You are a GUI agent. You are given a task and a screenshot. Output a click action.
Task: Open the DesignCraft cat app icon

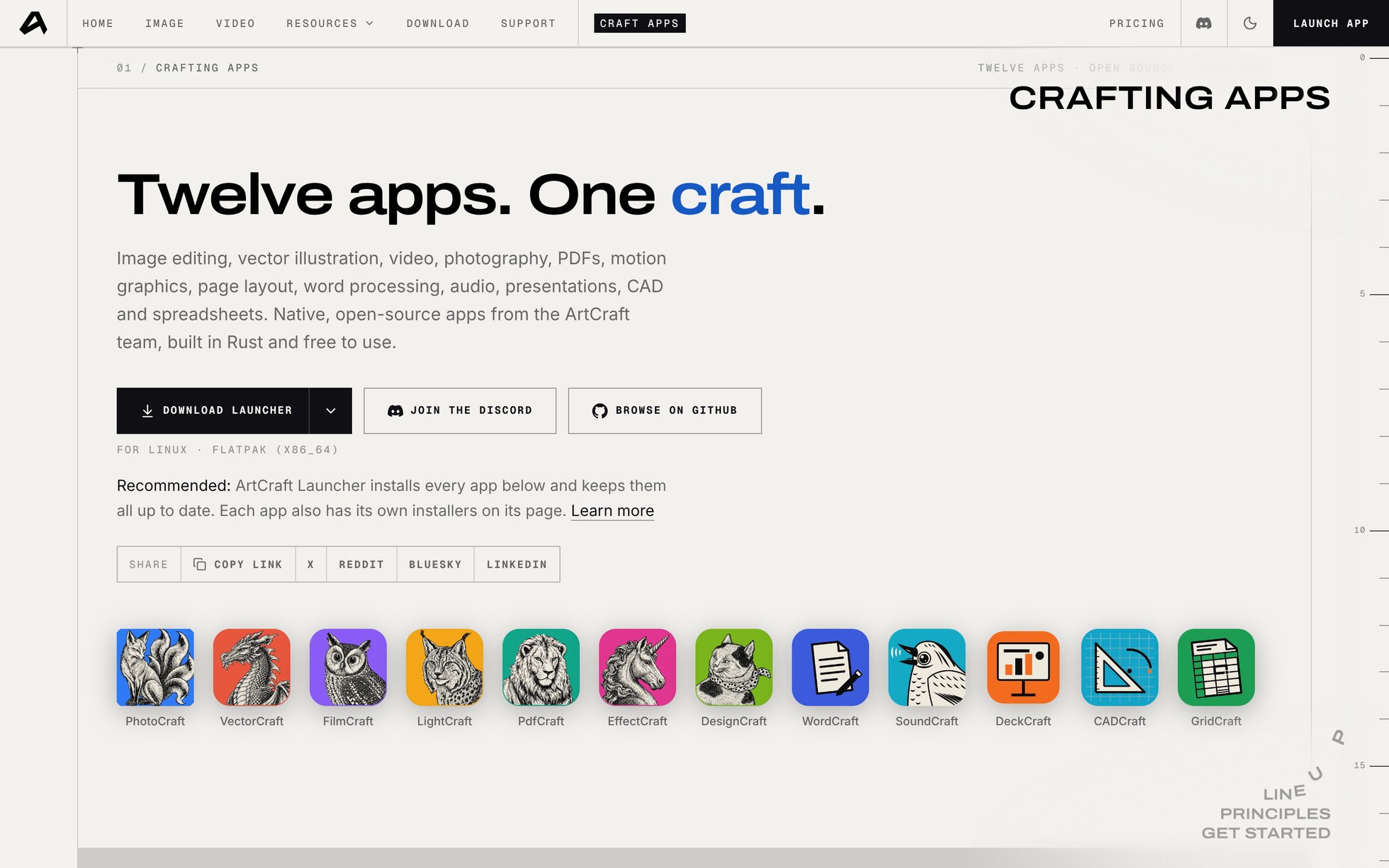tap(733, 667)
